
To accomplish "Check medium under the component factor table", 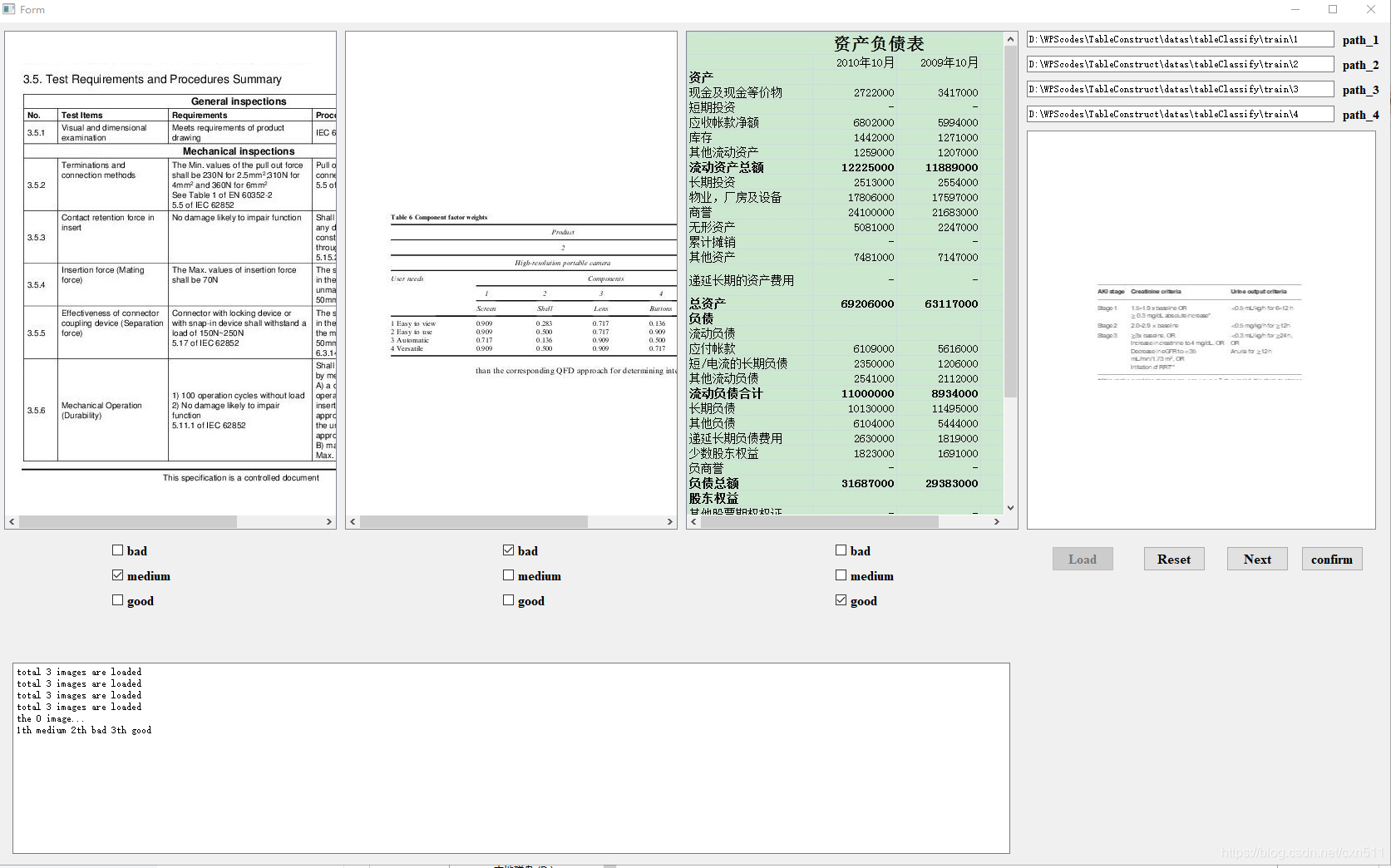I will coord(508,575).
